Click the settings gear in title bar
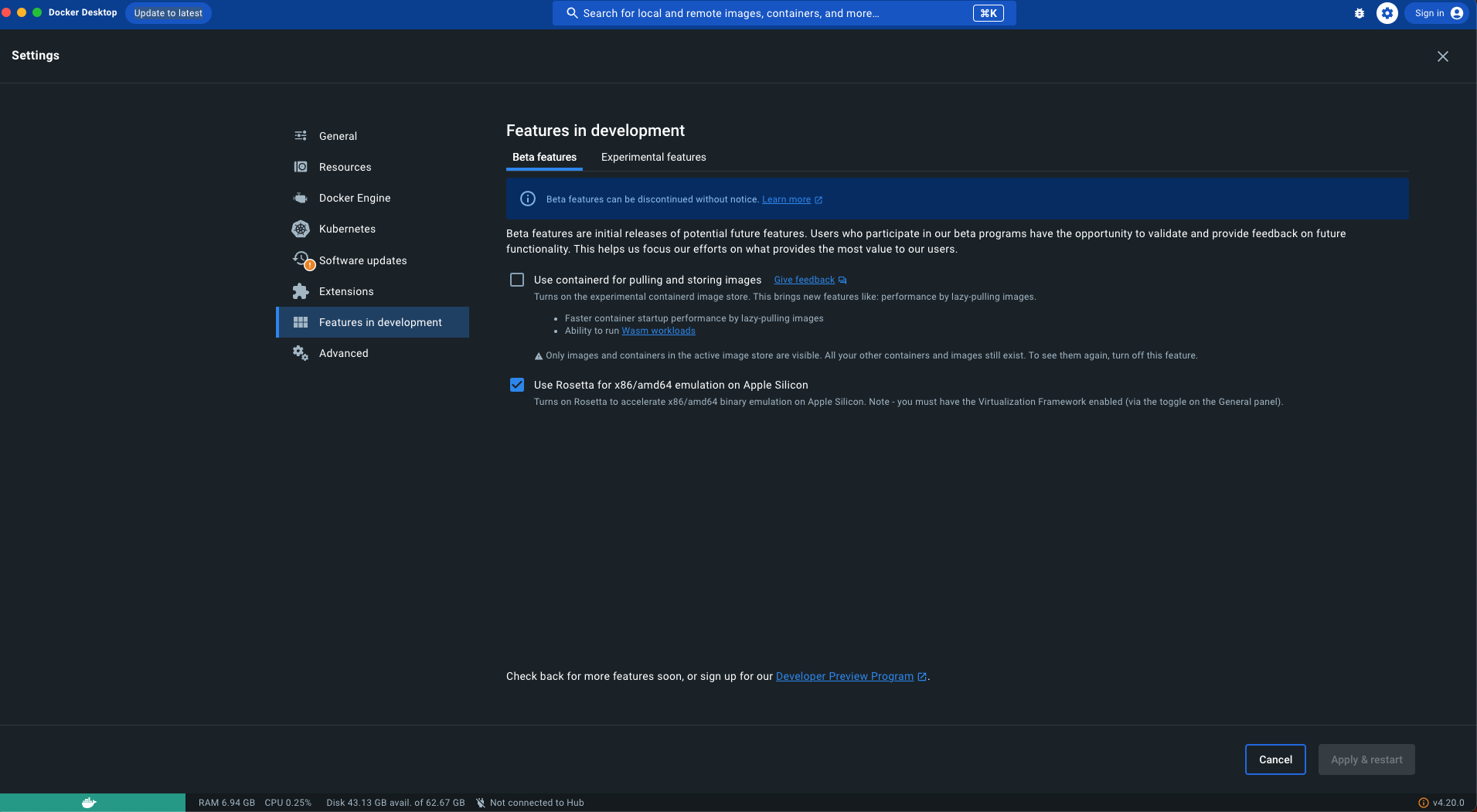Screen dimensions: 1477x812 1387,13
